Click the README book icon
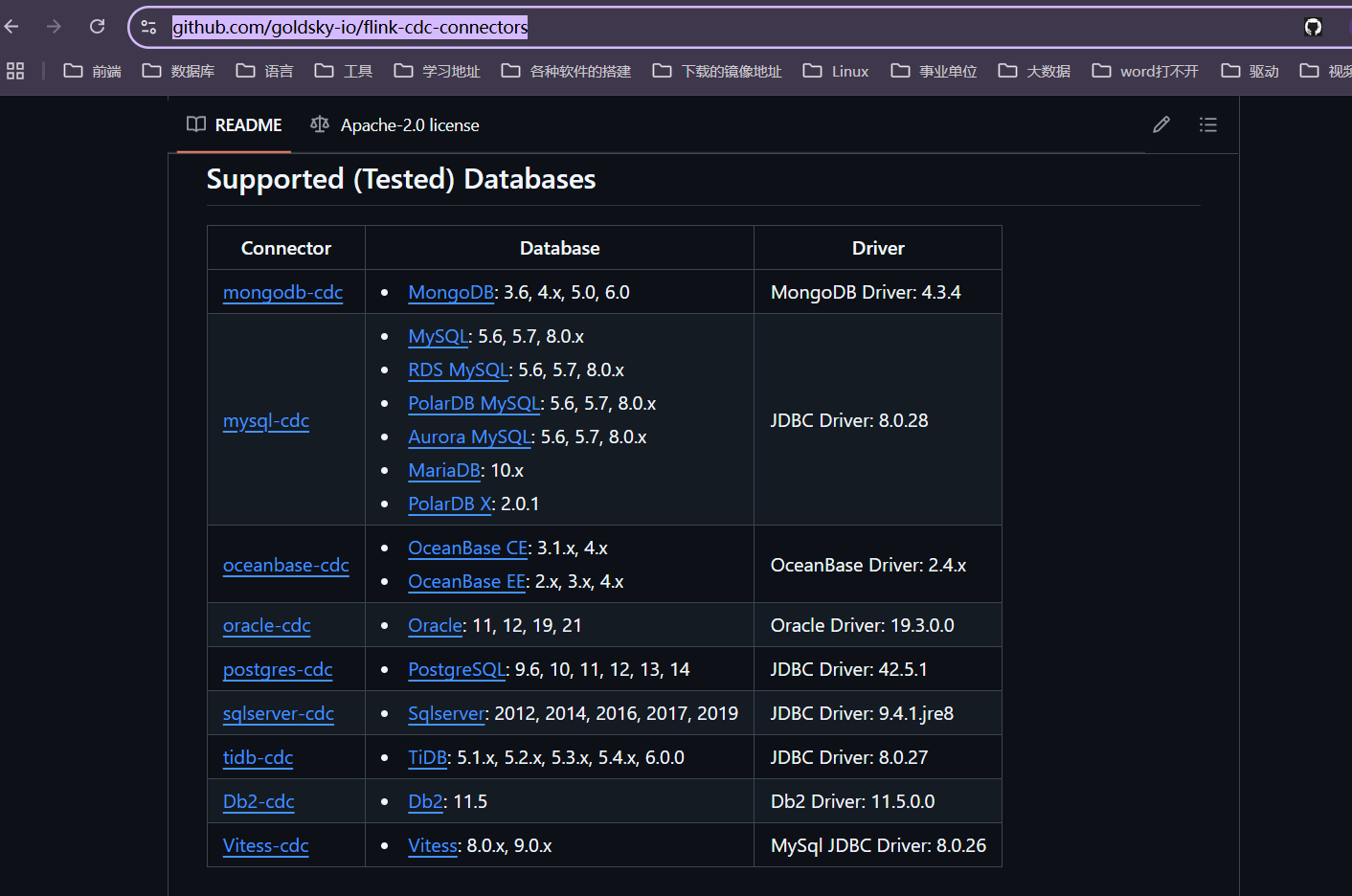The image size is (1352, 896). tap(195, 124)
